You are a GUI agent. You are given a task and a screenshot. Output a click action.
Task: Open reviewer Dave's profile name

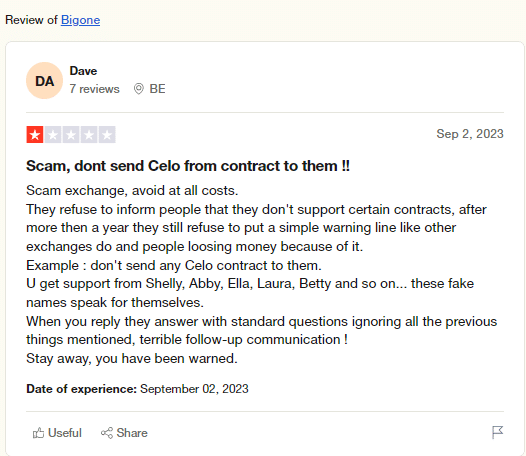(83, 71)
